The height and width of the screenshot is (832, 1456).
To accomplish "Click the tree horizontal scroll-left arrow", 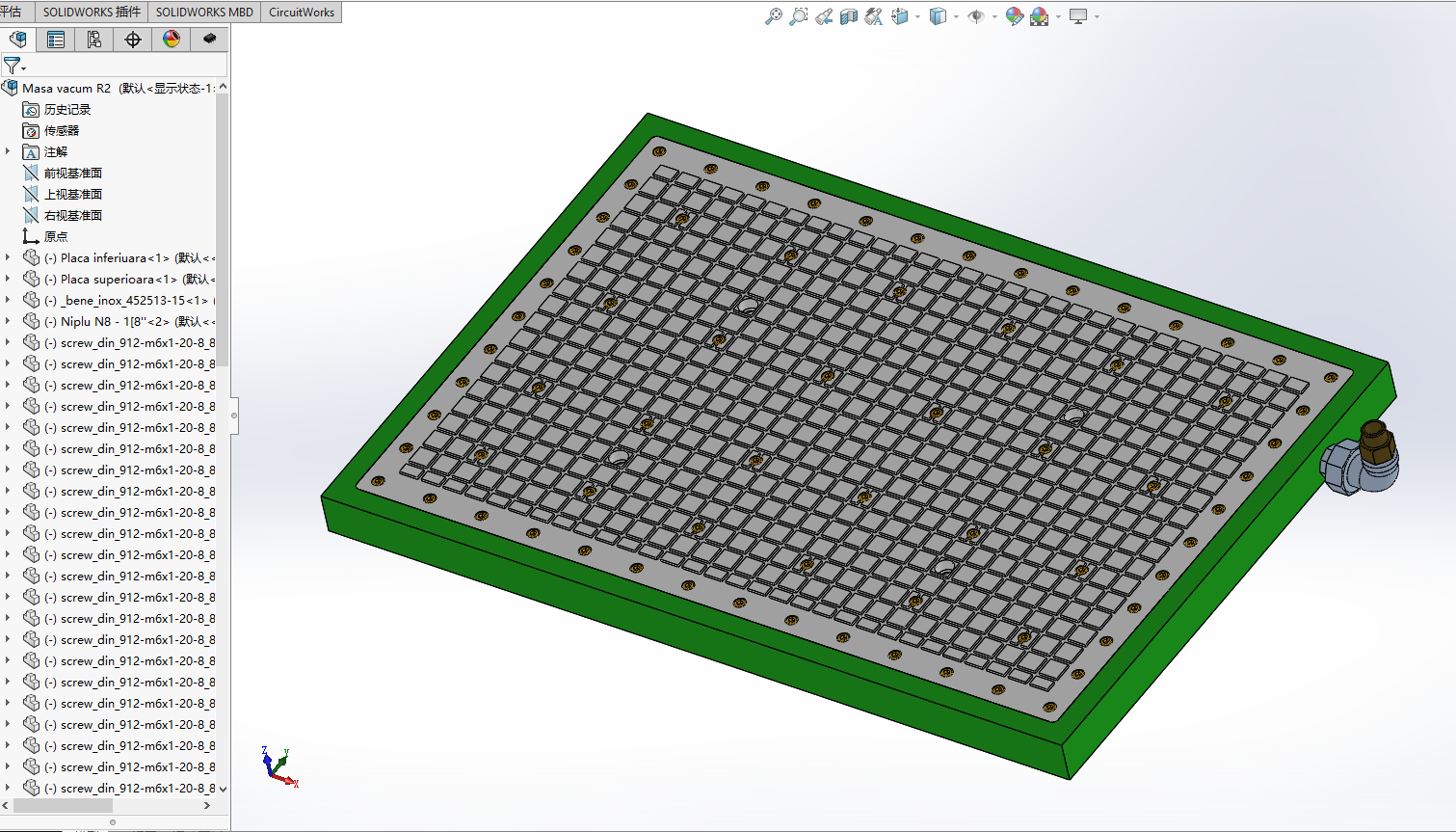I will coord(6,805).
